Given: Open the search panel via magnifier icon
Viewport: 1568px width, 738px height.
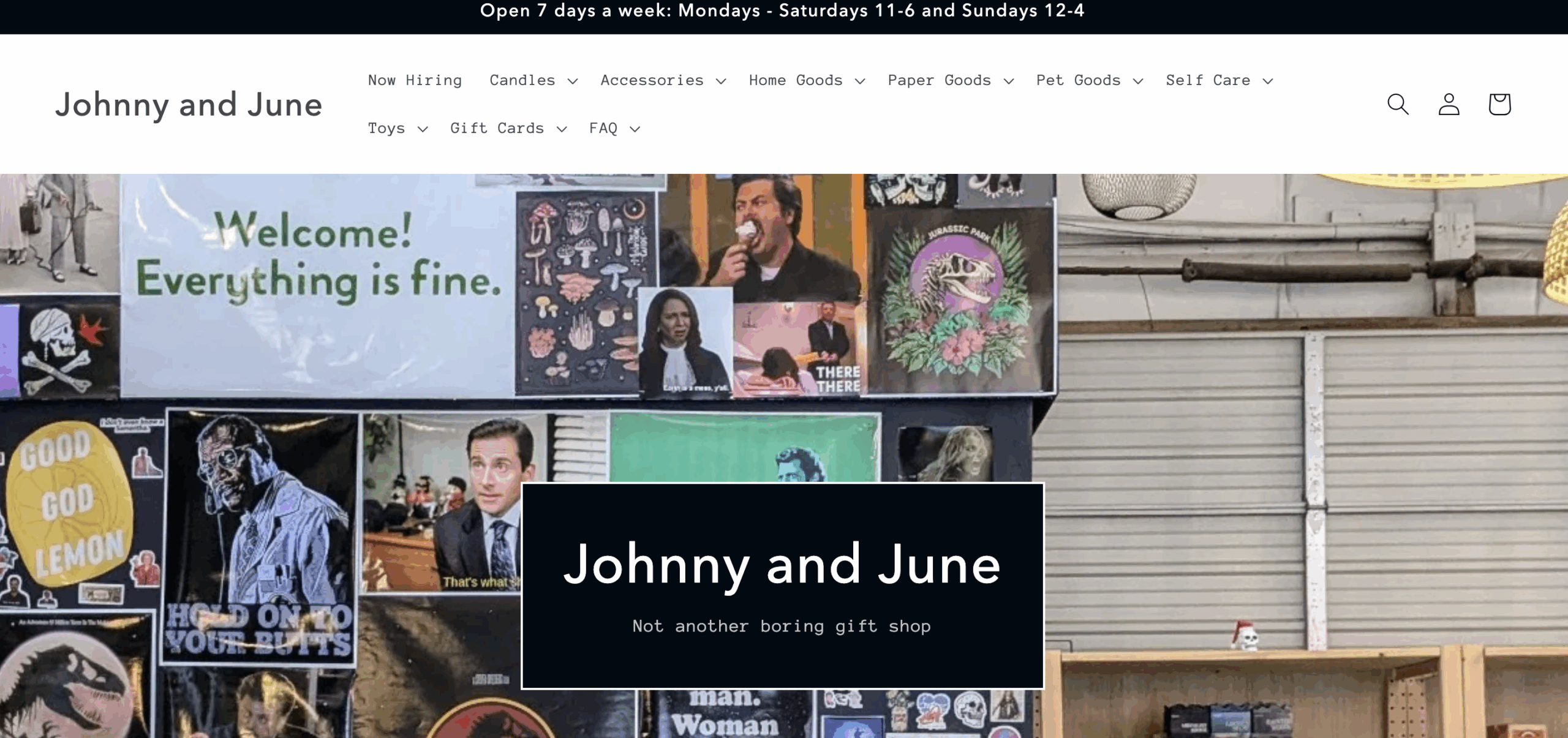Looking at the screenshot, I should tap(1398, 104).
